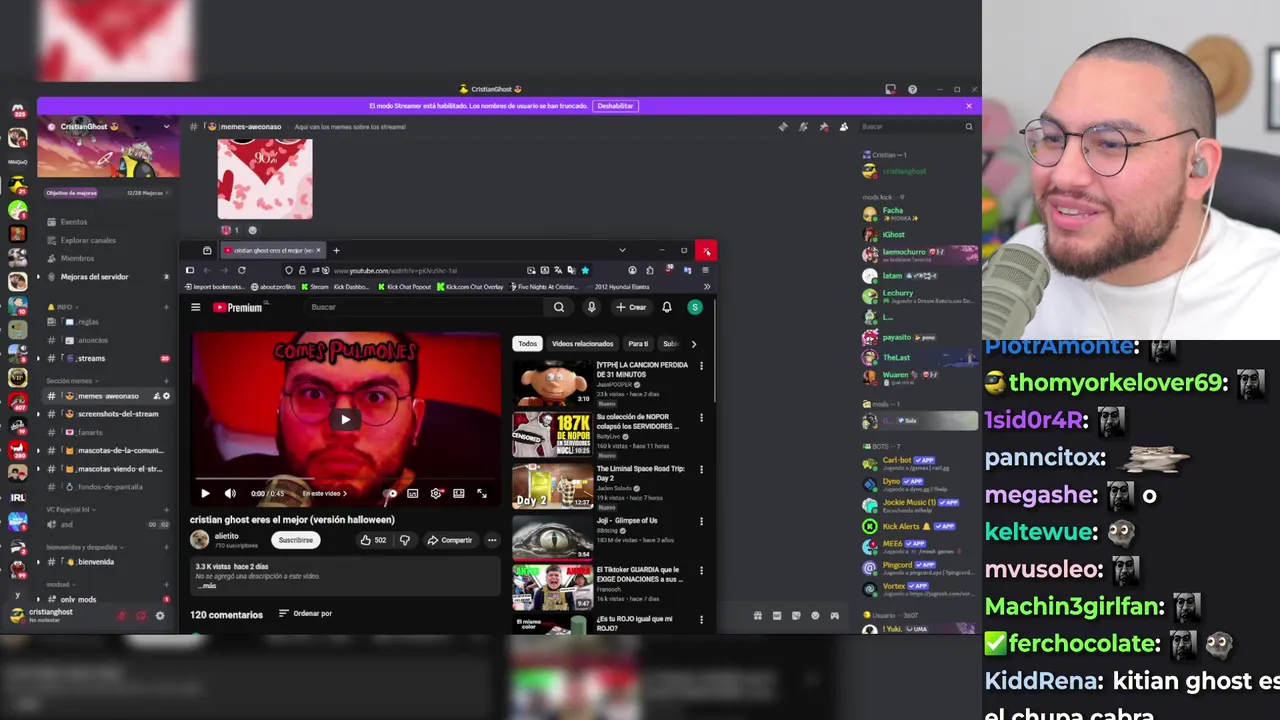The image size is (1280, 720).
Task: Open YouTube notifications bell
Action: (x=667, y=307)
